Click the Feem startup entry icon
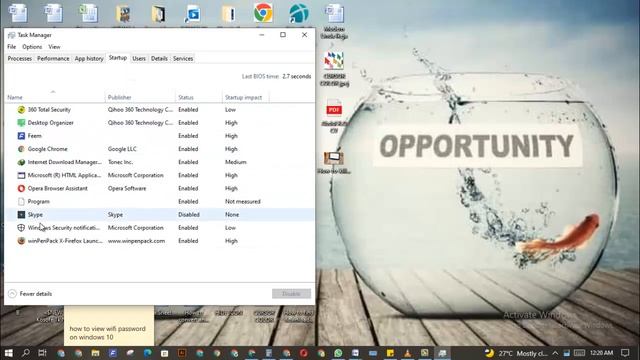This screenshot has height=360, width=640. (x=21, y=136)
